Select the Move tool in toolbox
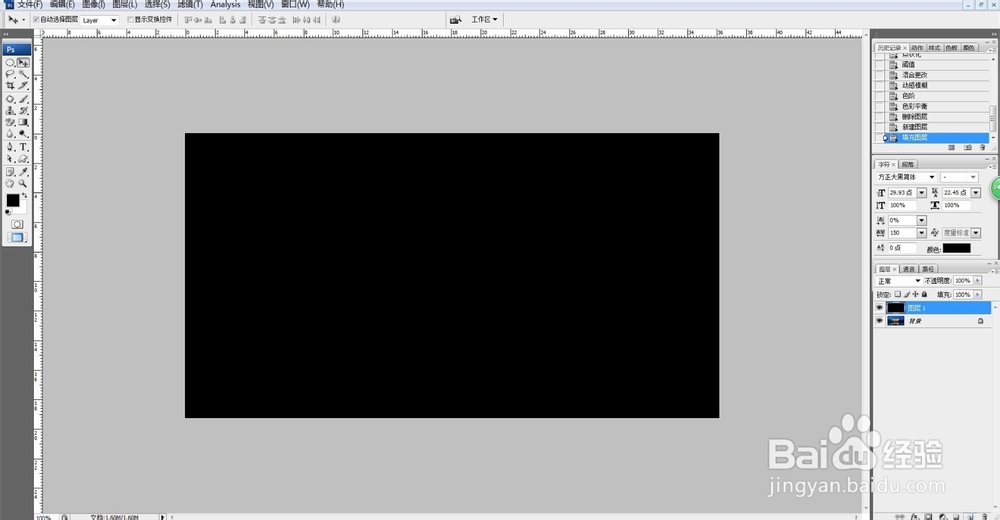The image size is (1000, 520). [24, 63]
